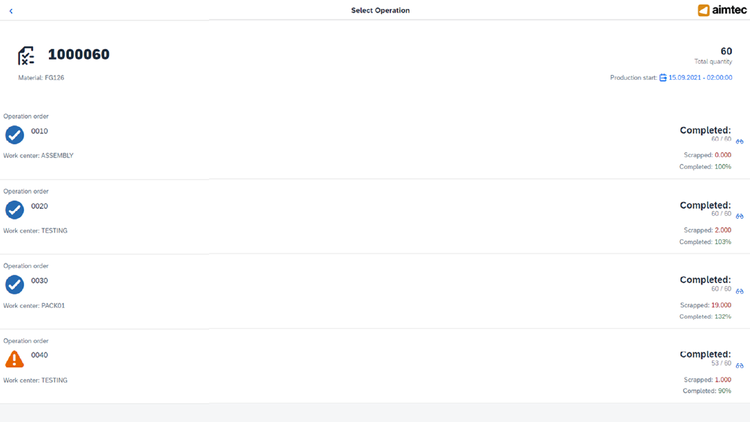Screen dimensions: 750x422
Task: Click Scrapped: 2.000 value
Action: (723, 230)
